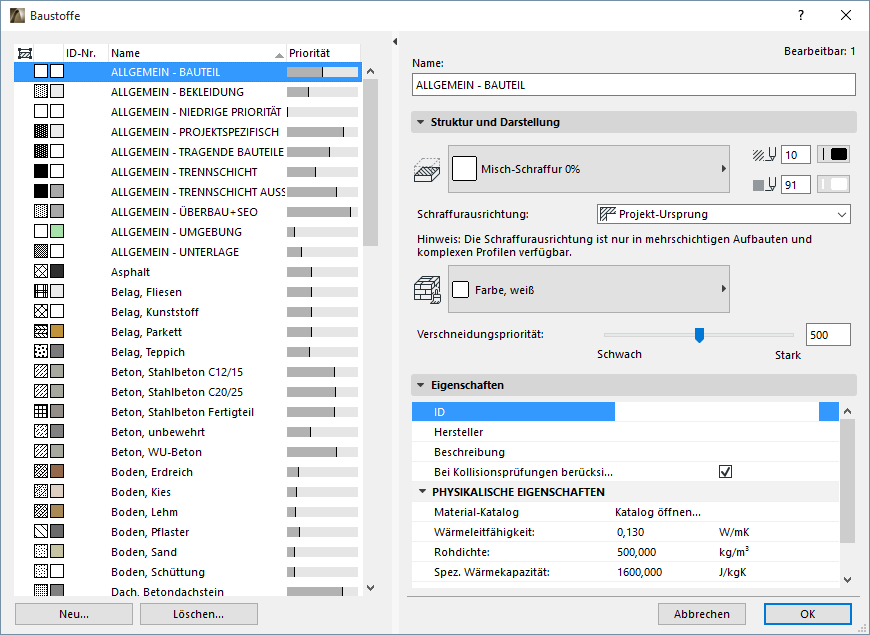Screen dimensions: 870x635
Task: Select ALLGEMEIN - BEKLEIDUNG row
Action: point(188,92)
